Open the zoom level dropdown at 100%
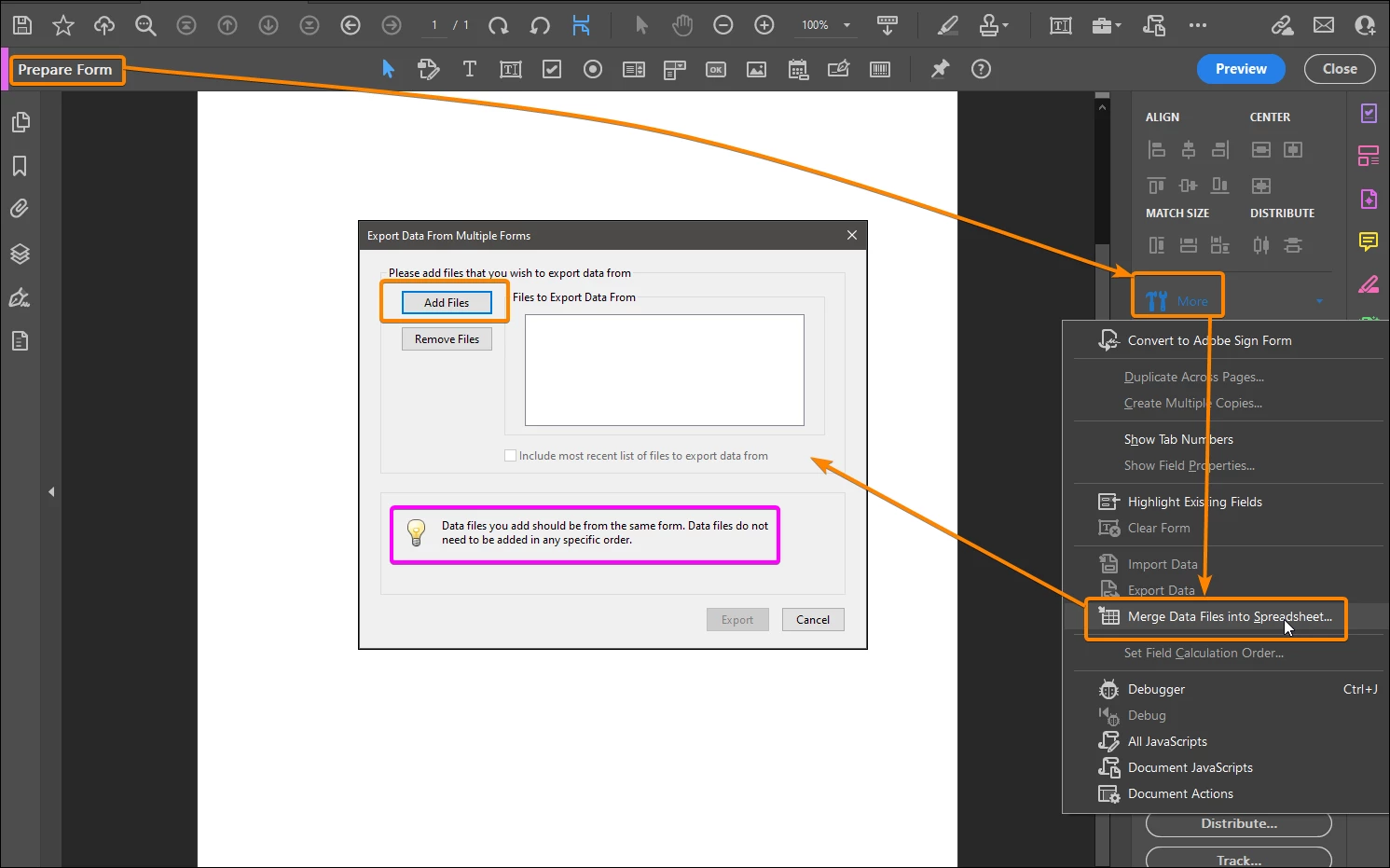The image size is (1390, 868). pos(847,25)
